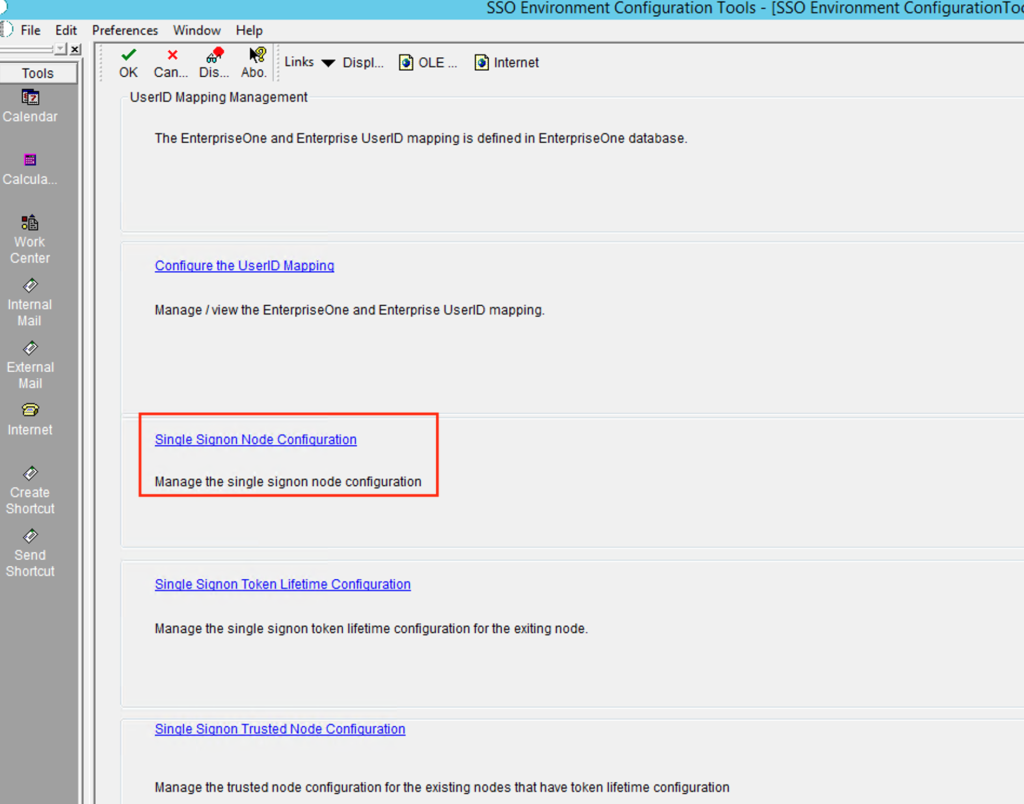Click the Displ... toolbar item
Screen dimensions: 1024x804
point(363,63)
